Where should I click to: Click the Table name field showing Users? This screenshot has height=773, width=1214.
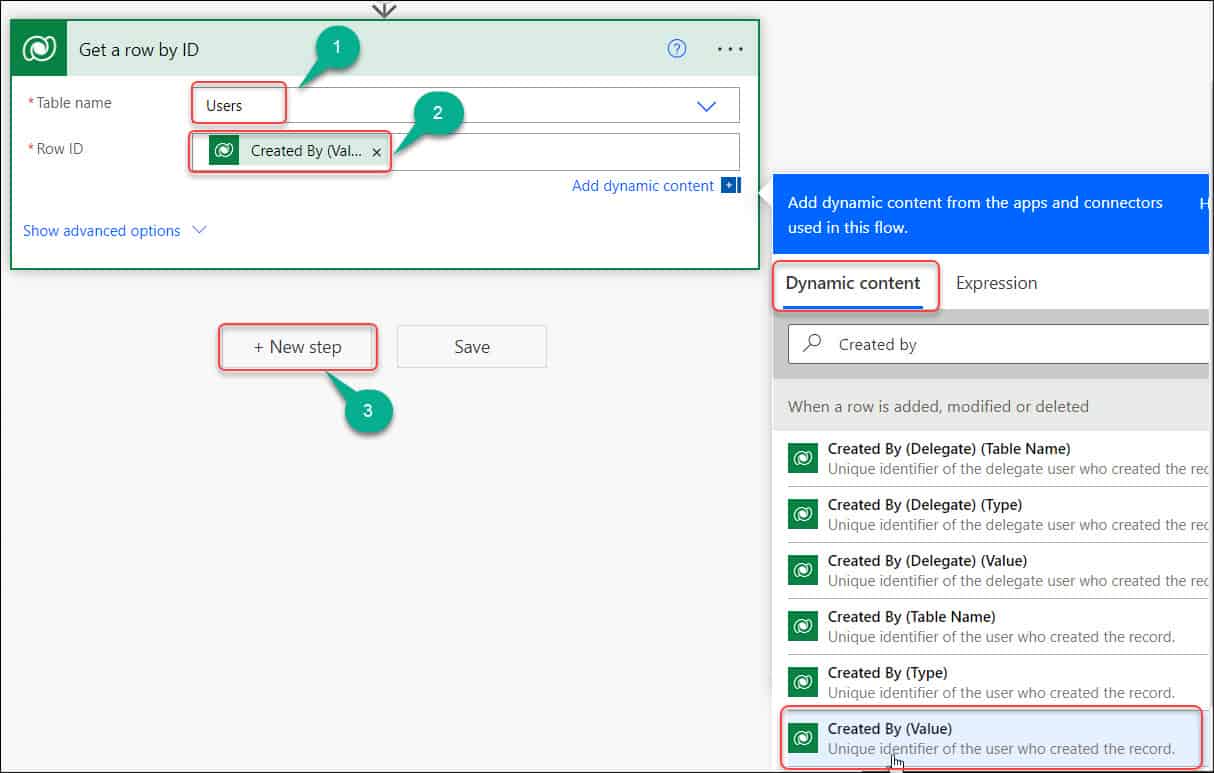[466, 105]
